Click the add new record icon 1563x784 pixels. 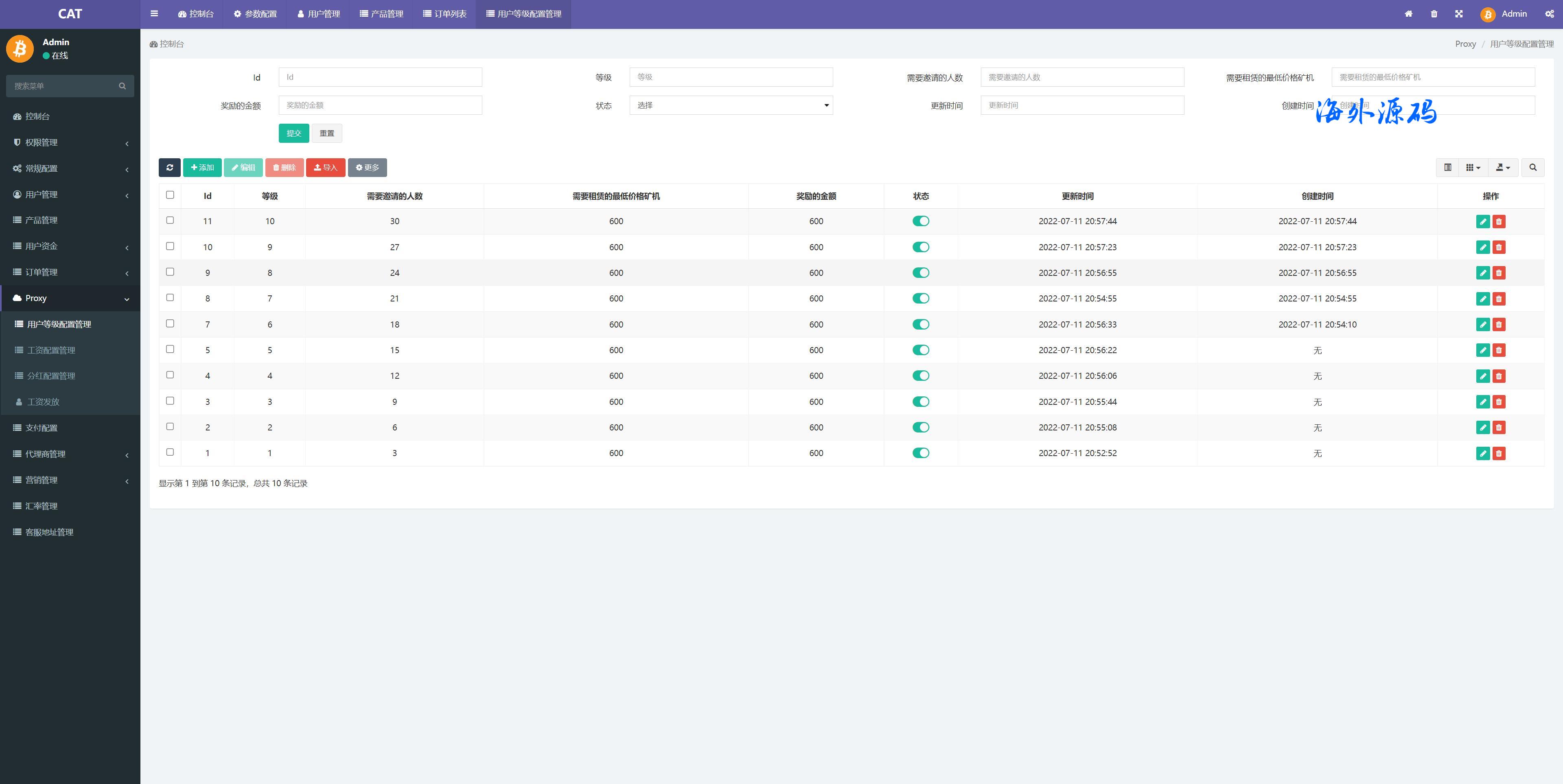click(201, 167)
